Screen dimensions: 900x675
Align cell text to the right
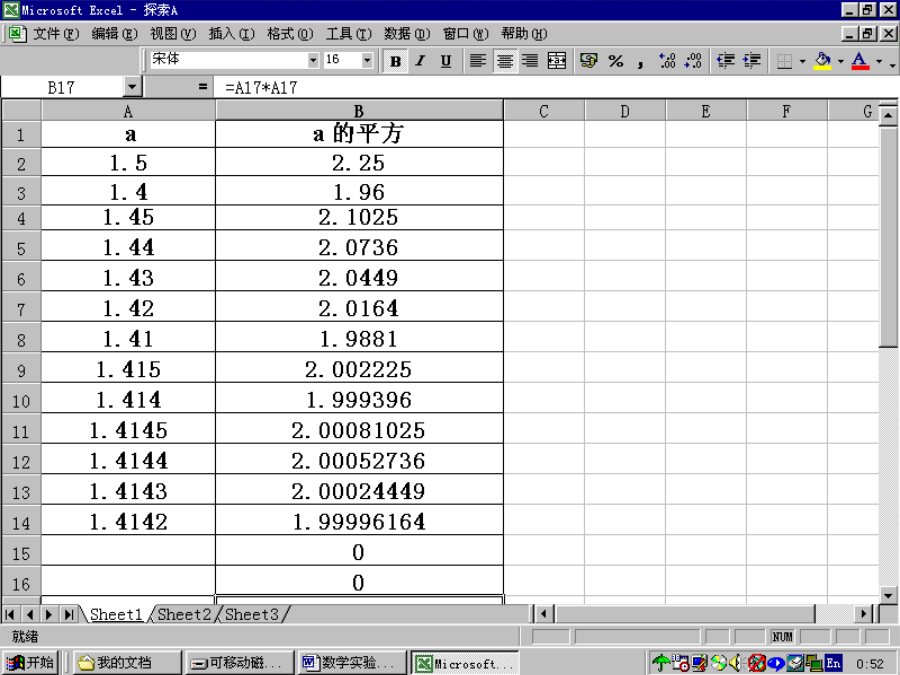click(x=530, y=61)
